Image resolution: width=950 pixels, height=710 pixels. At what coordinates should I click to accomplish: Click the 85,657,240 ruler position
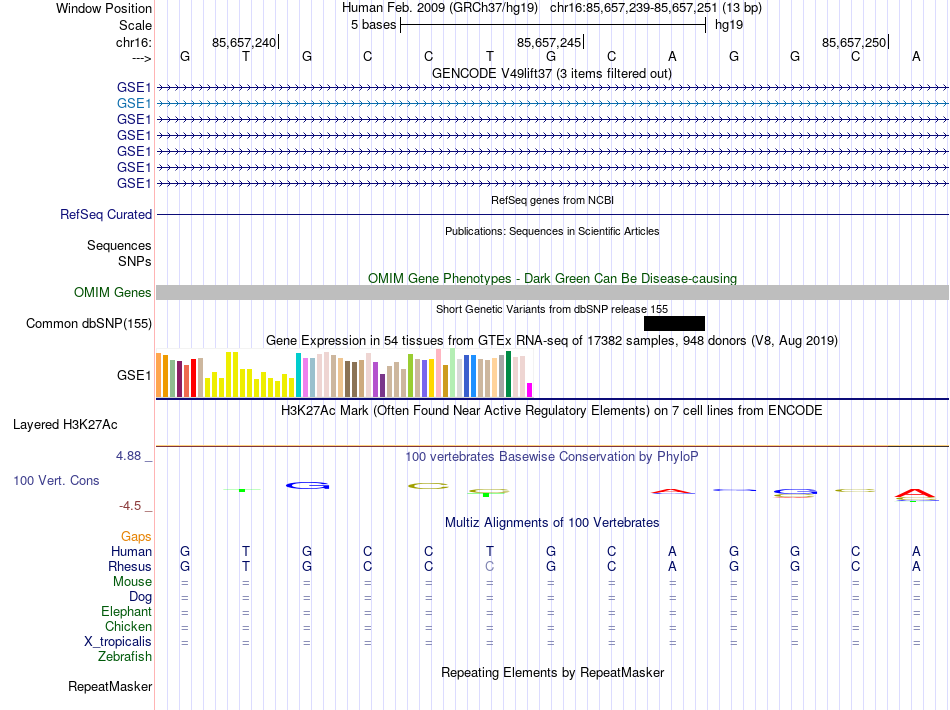tap(244, 42)
